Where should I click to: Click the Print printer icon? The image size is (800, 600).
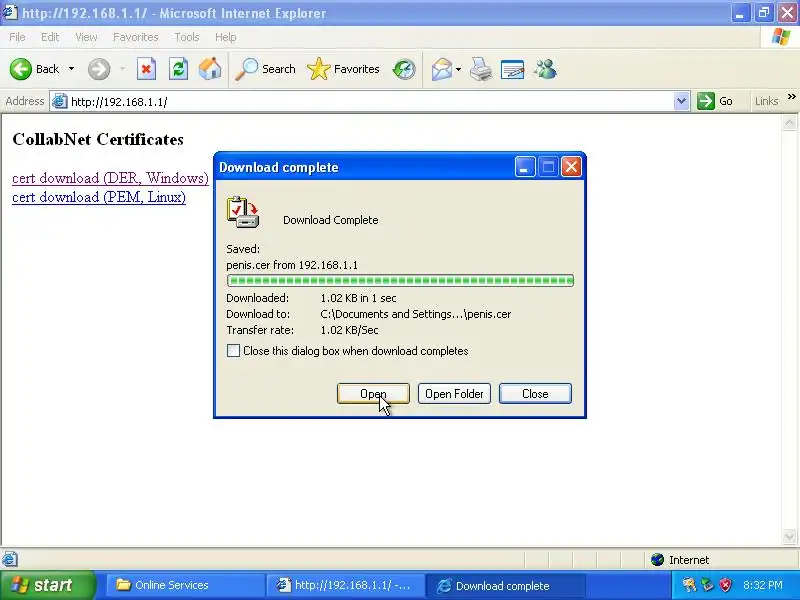481,69
